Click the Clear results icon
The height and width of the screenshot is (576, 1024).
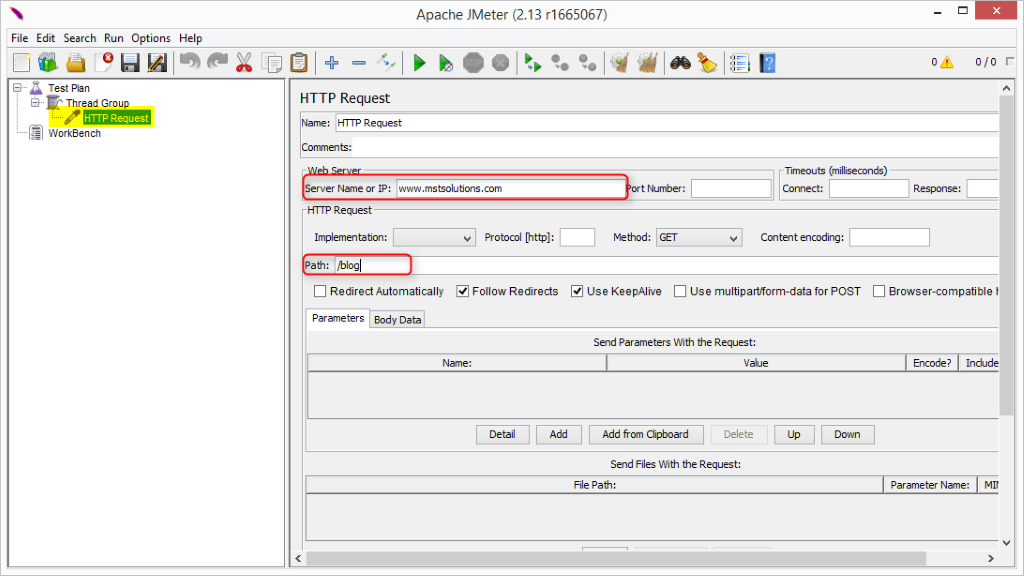(620, 63)
